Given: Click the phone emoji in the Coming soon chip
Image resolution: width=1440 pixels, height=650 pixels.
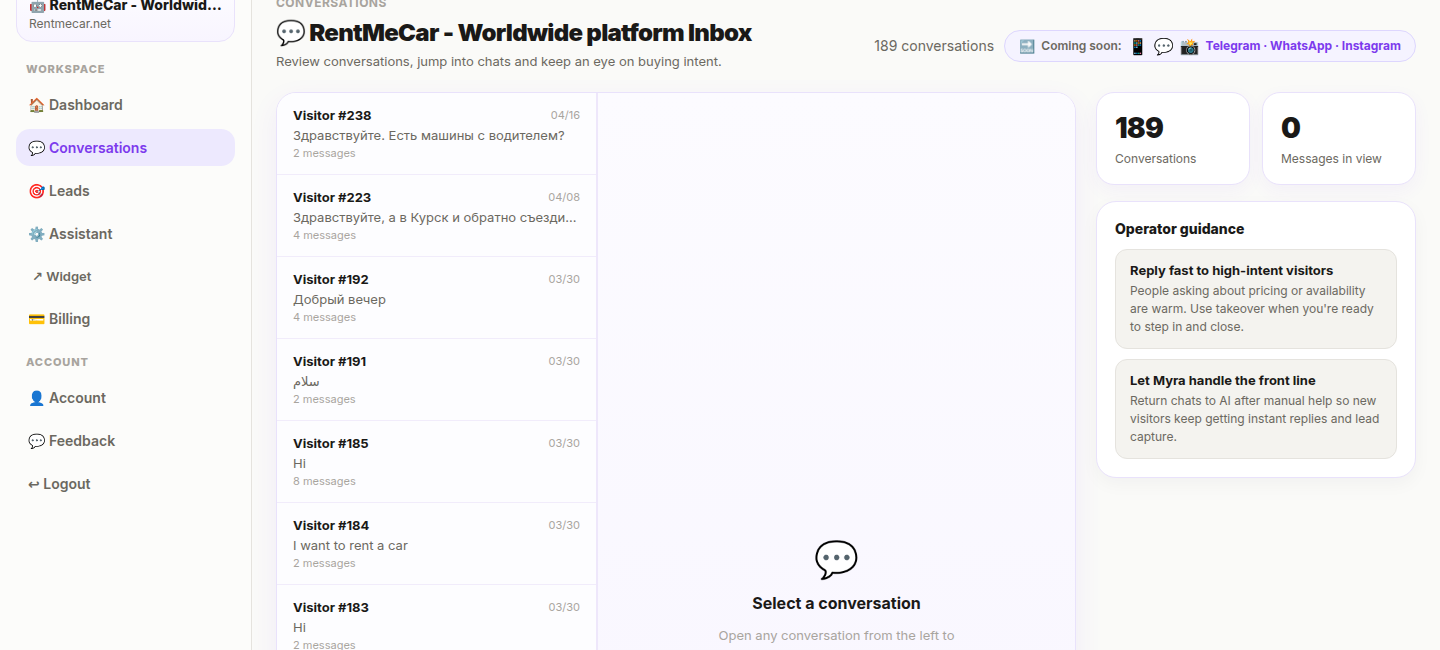Looking at the screenshot, I should tap(1137, 45).
